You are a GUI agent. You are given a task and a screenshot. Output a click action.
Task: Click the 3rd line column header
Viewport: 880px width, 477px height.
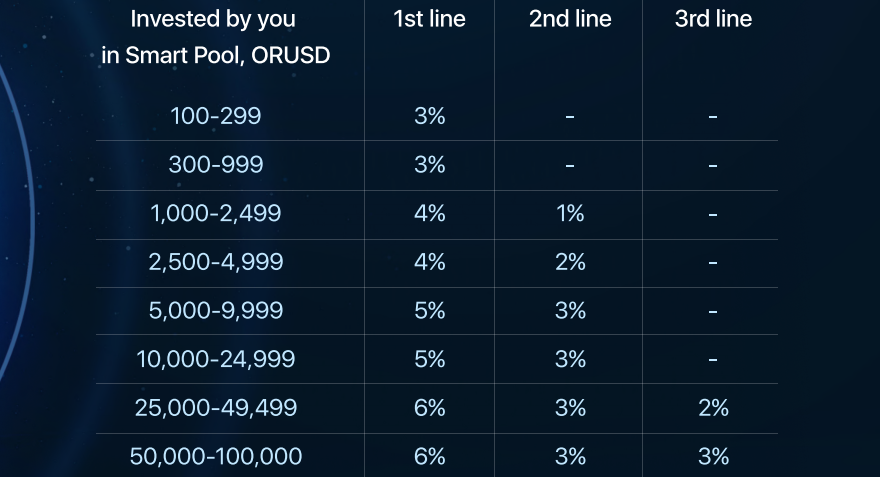click(x=713, y=19)
